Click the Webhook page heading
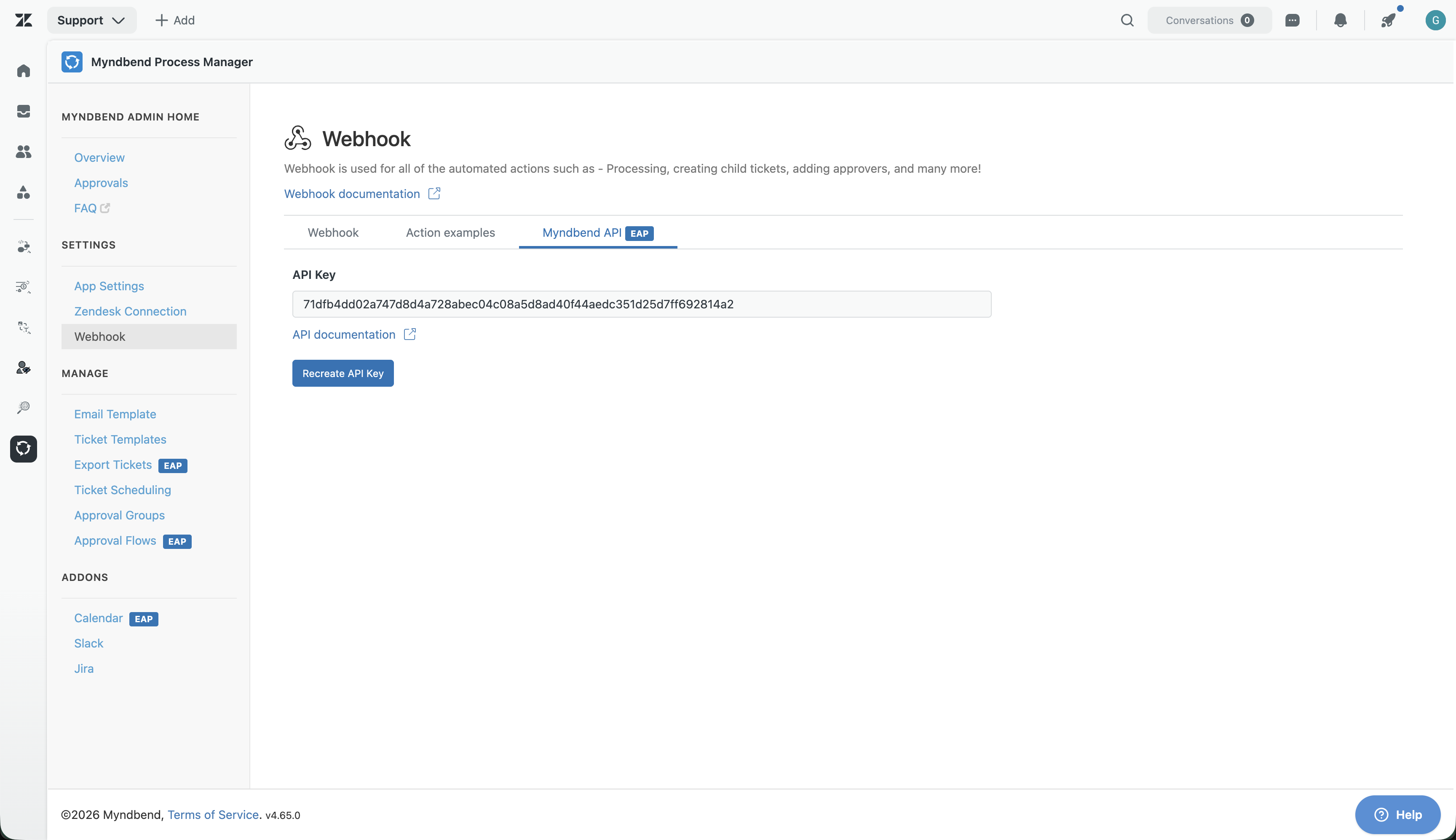The image size is (1456, 840). pos(366,139)
